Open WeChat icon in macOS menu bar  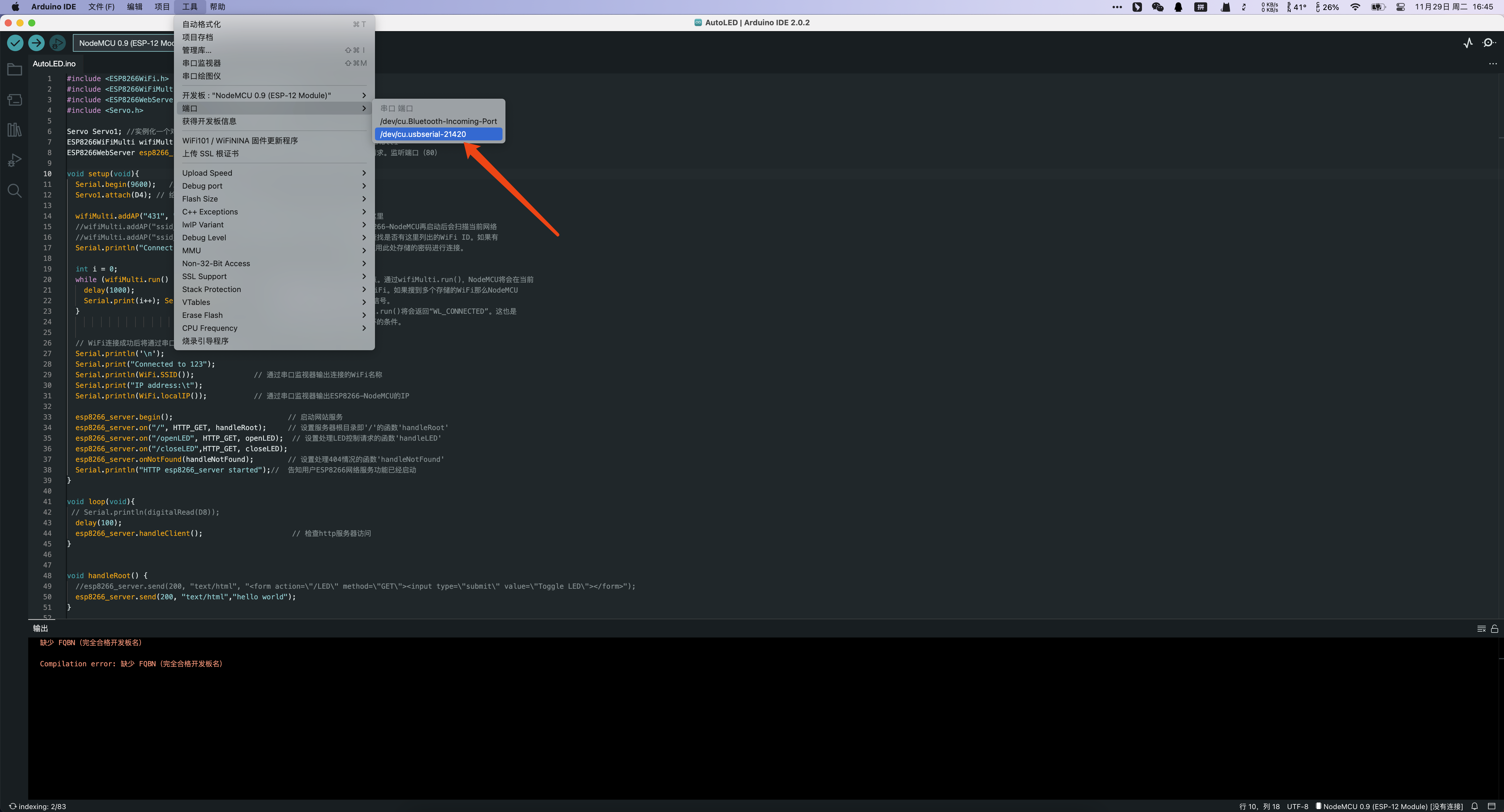pos(1157,7)
